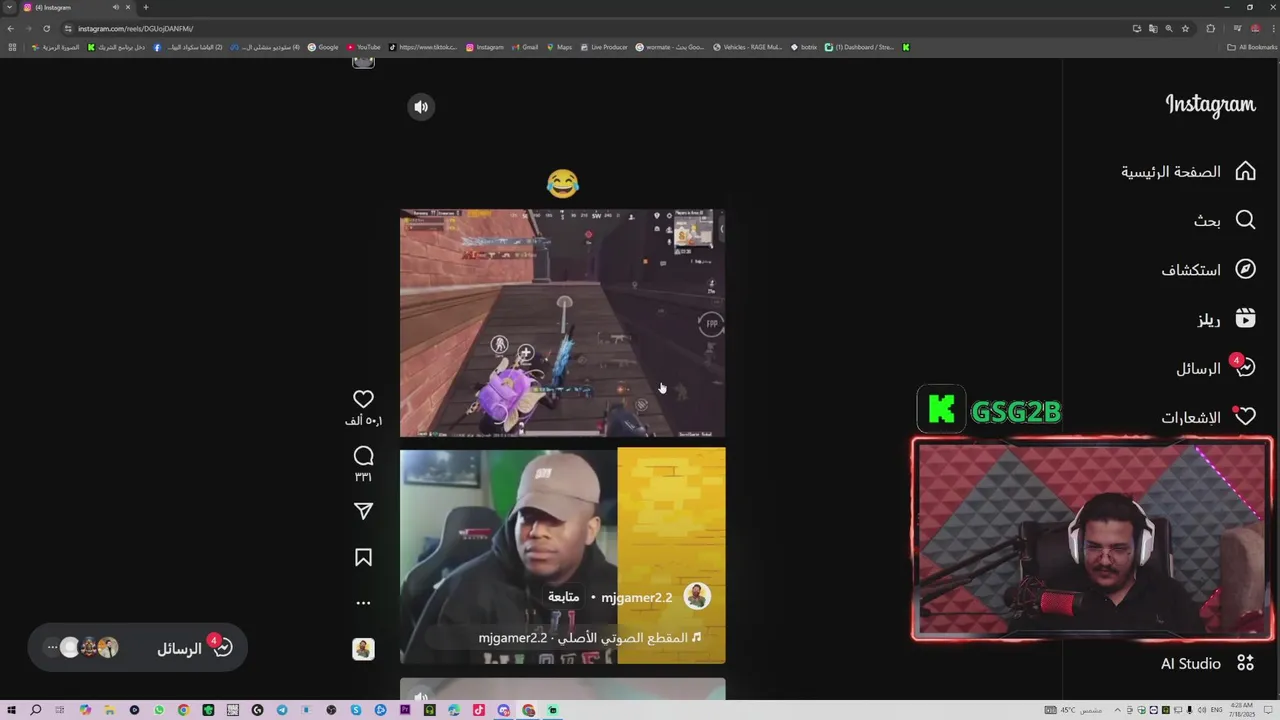Open AI Studio in the sidebar

(x=1207, y=663)
